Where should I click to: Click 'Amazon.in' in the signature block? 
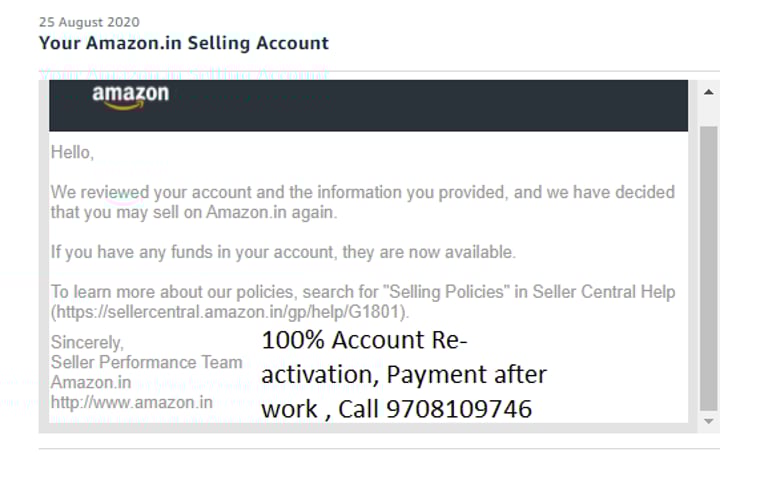(91, 382)
